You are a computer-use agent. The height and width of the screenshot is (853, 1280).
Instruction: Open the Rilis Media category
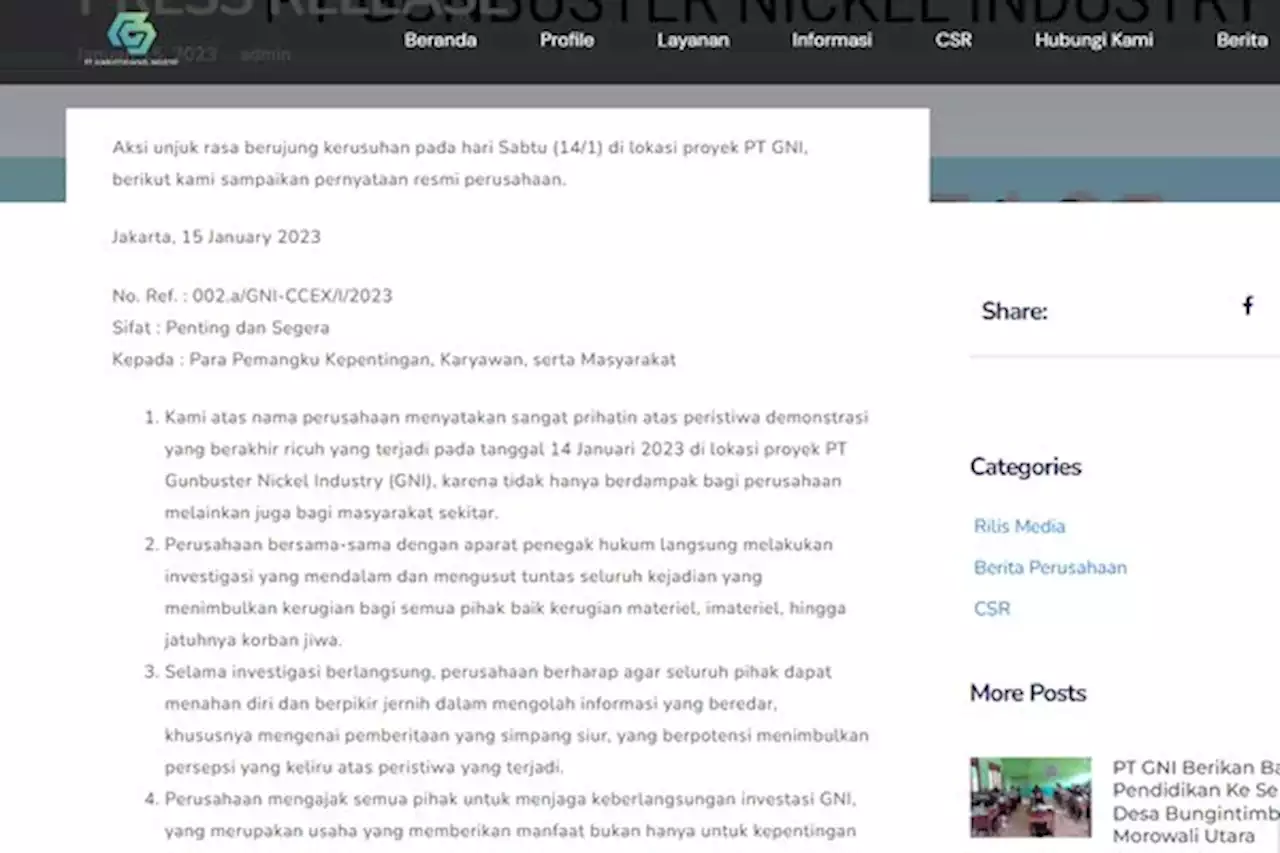tap(1020, 526)
